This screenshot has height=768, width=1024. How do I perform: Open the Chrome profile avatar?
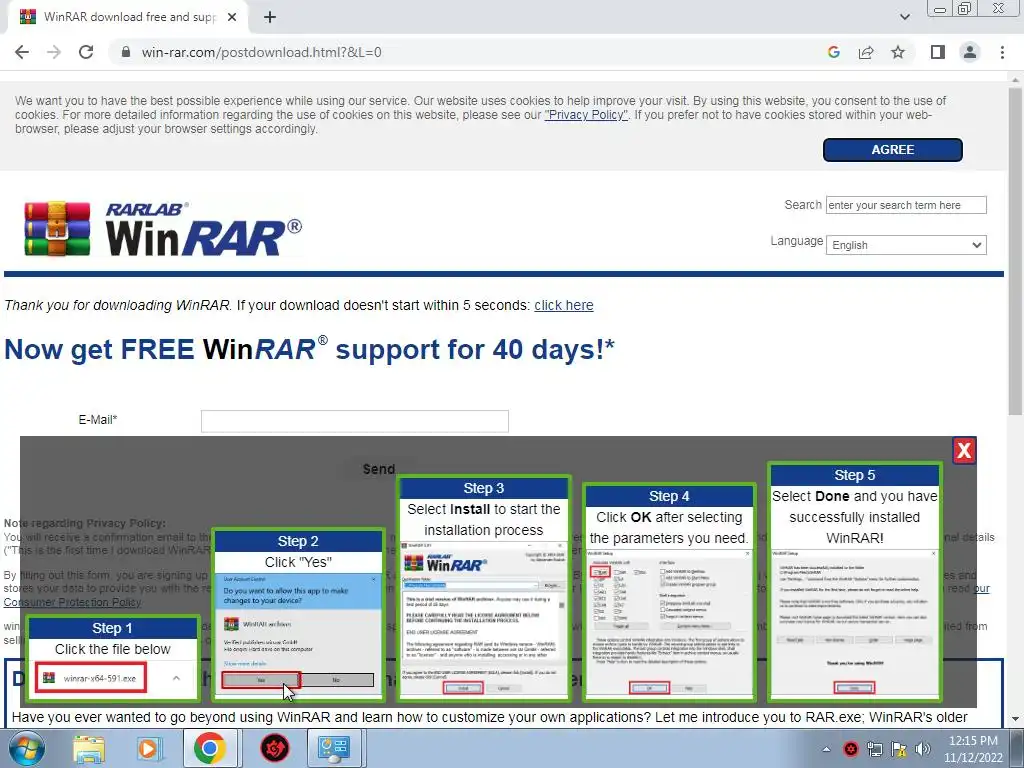click(x=970, y=52)
